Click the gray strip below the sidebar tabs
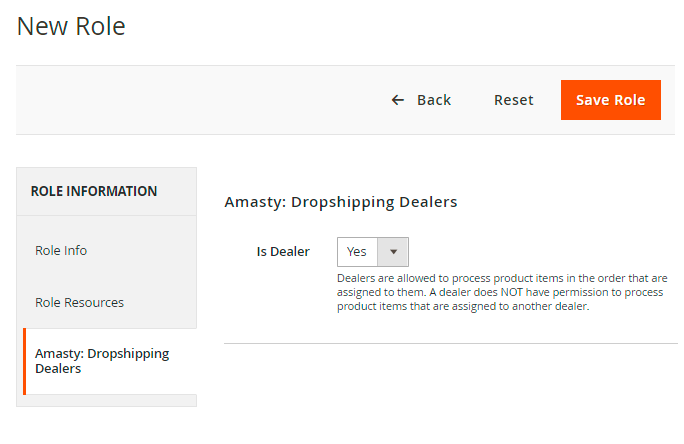The width and height of the screenshot is (684, 444). pos(106,401)
